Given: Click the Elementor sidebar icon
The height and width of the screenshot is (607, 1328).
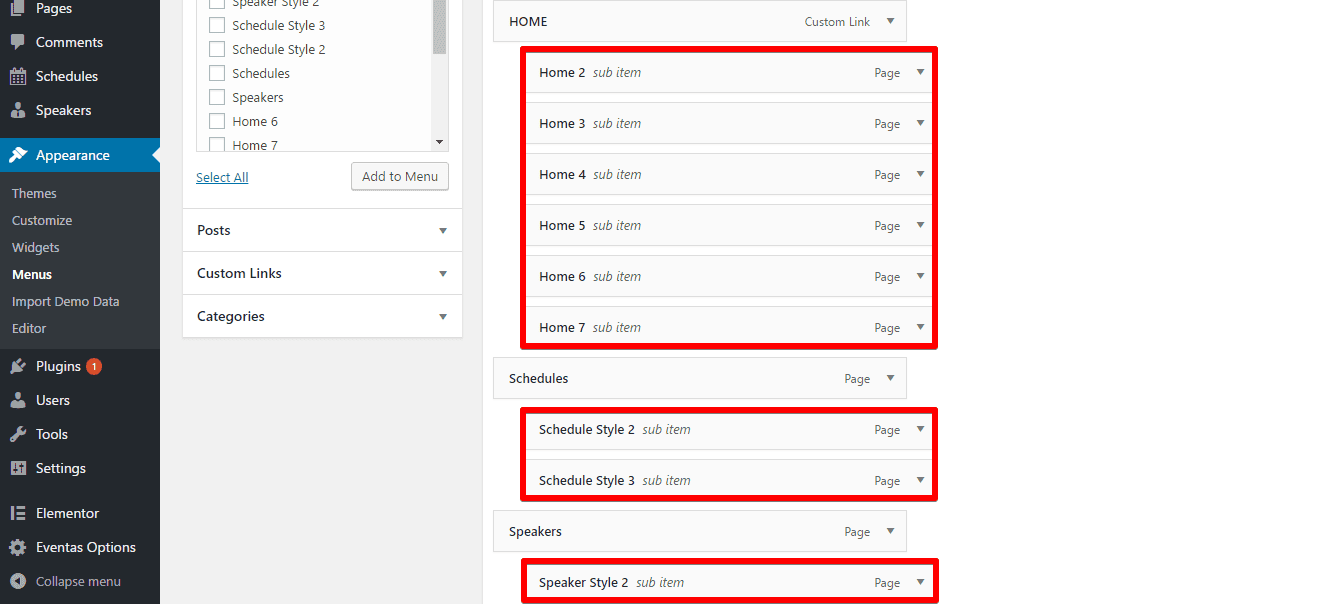Looking at the screenshot, I should (x=16, y=512).
